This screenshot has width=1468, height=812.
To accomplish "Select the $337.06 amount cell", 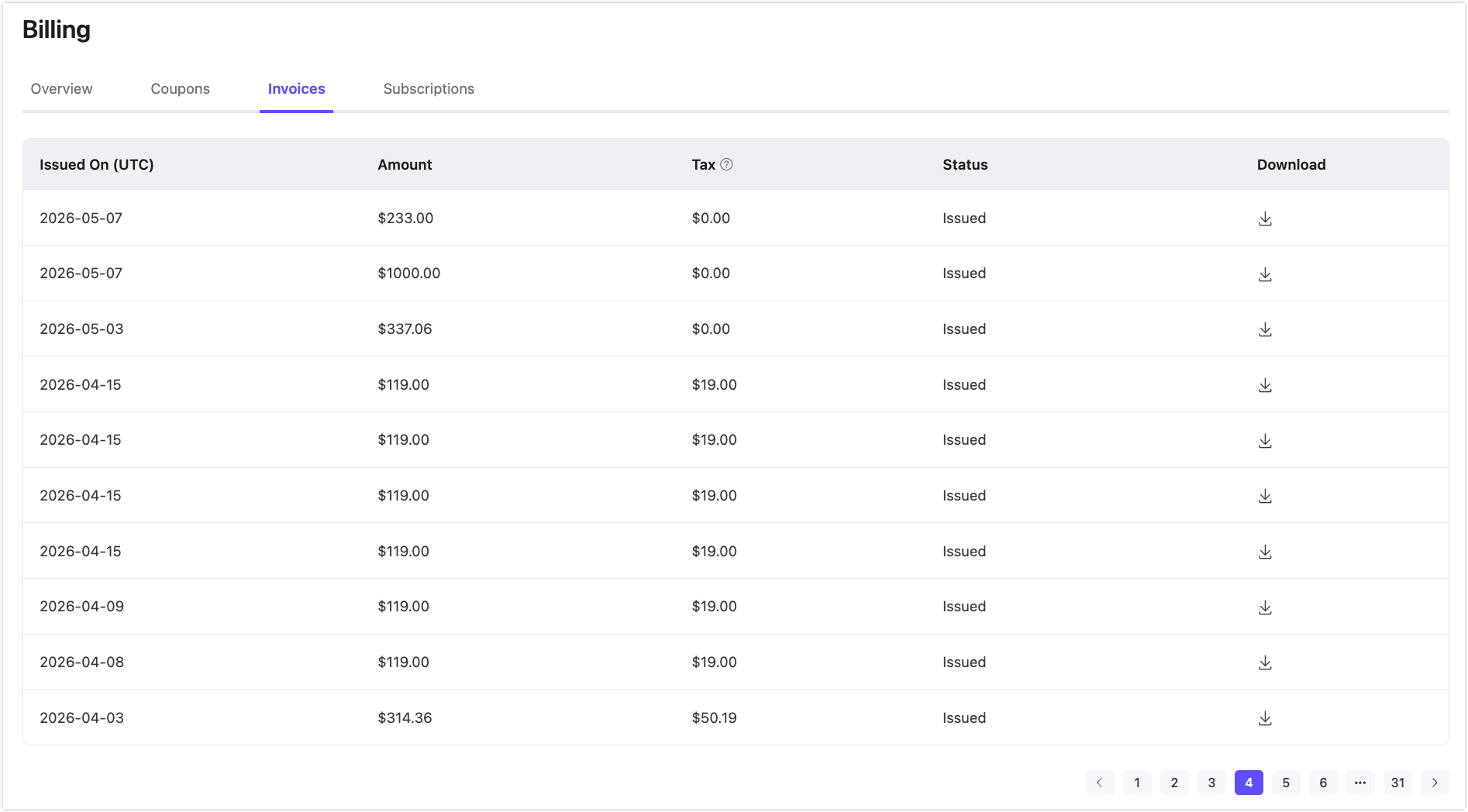I will coord(405,329).
